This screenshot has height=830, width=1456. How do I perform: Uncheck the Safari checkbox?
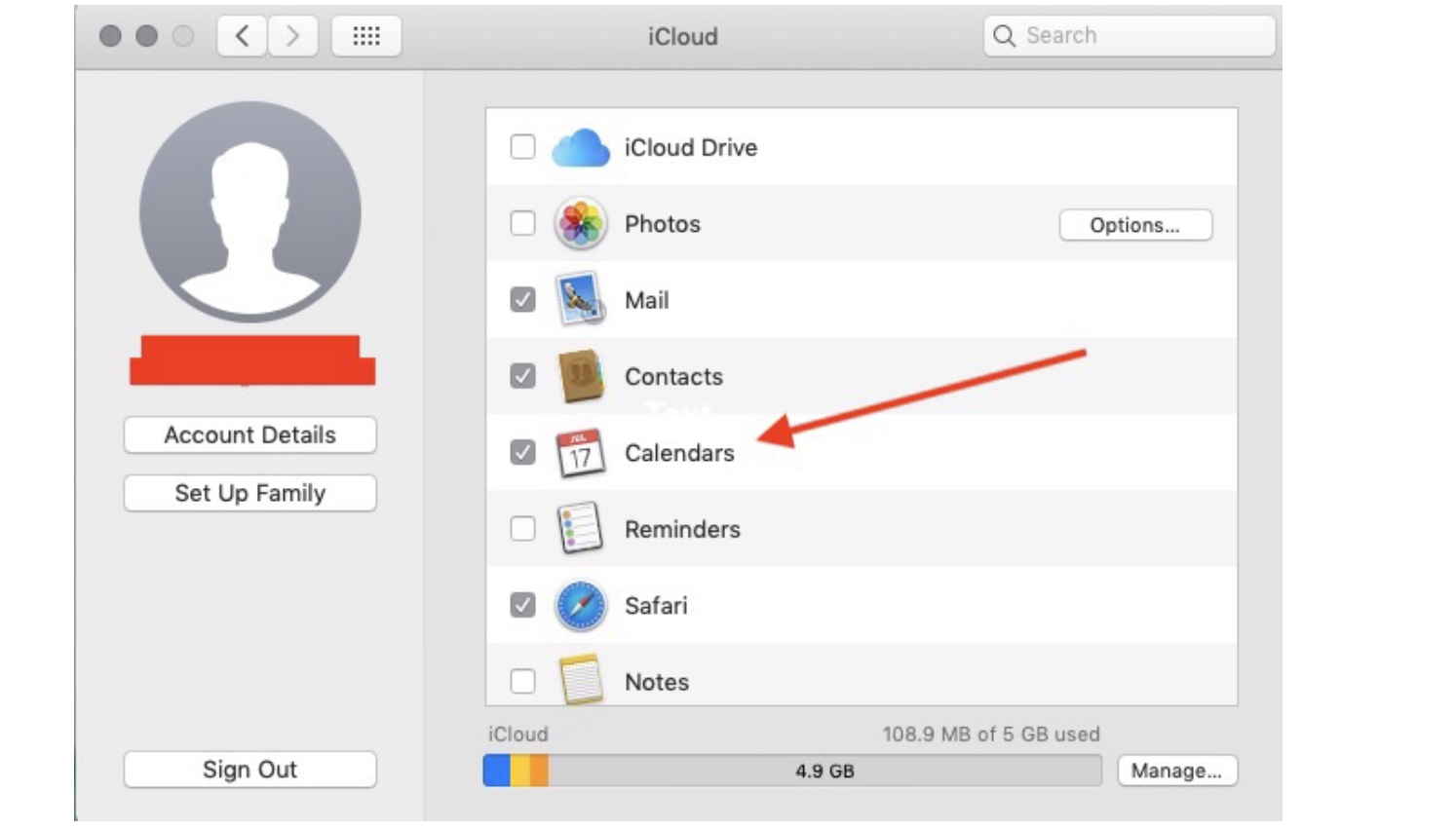(523, 605)
